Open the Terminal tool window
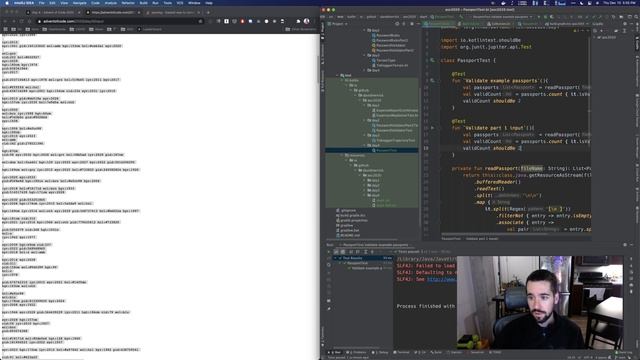 click(401, 352)
